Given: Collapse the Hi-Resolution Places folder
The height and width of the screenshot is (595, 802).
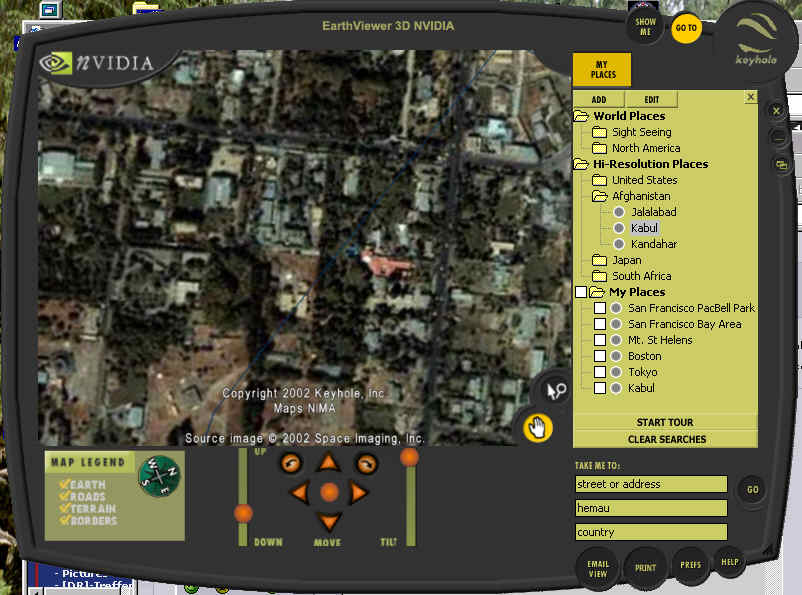Looking at the screenshot, I should coord(582,164).
